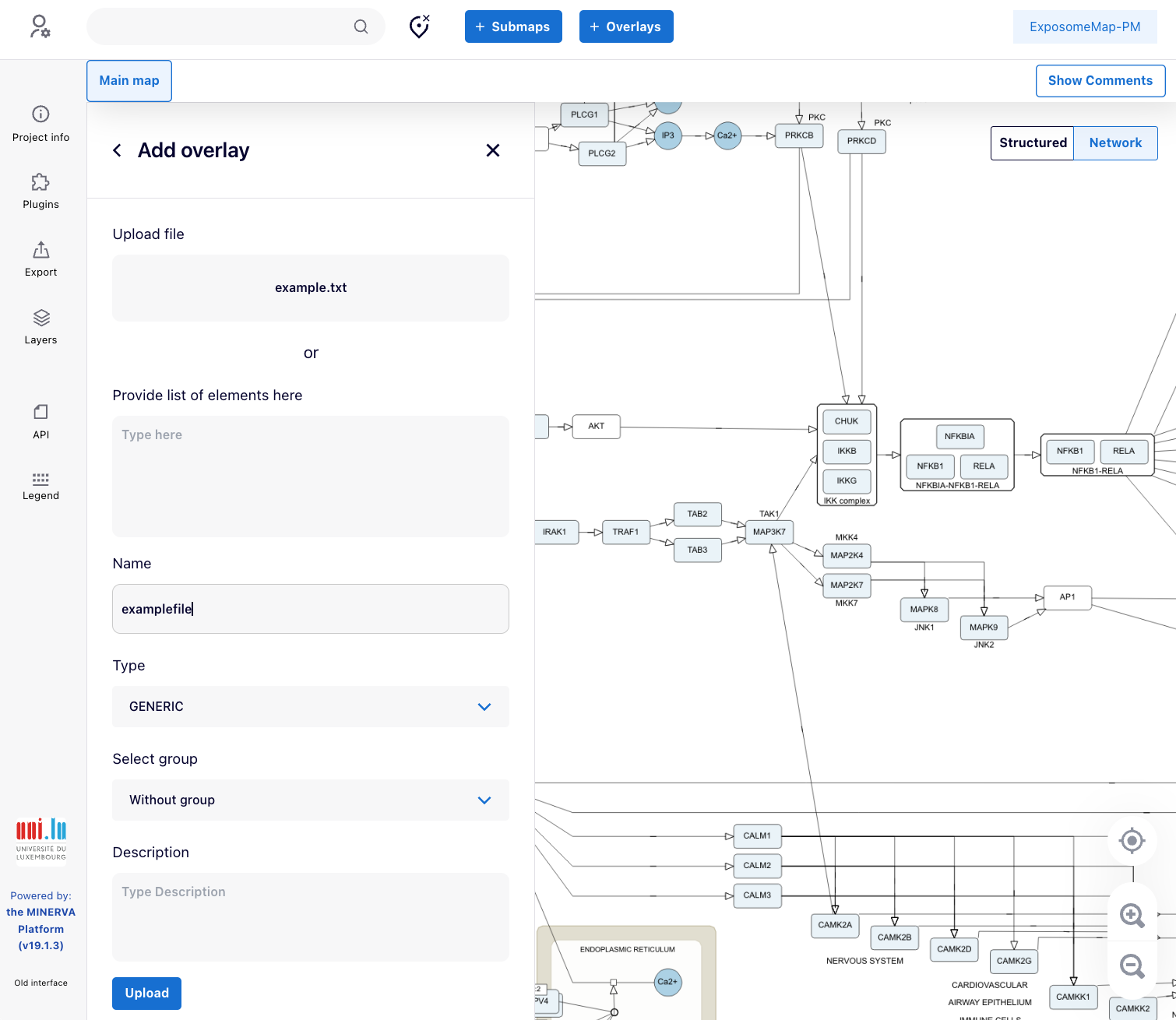Open Project info panel
The height and width of the screenshot is (1020, 1176).
coord(40,123)
